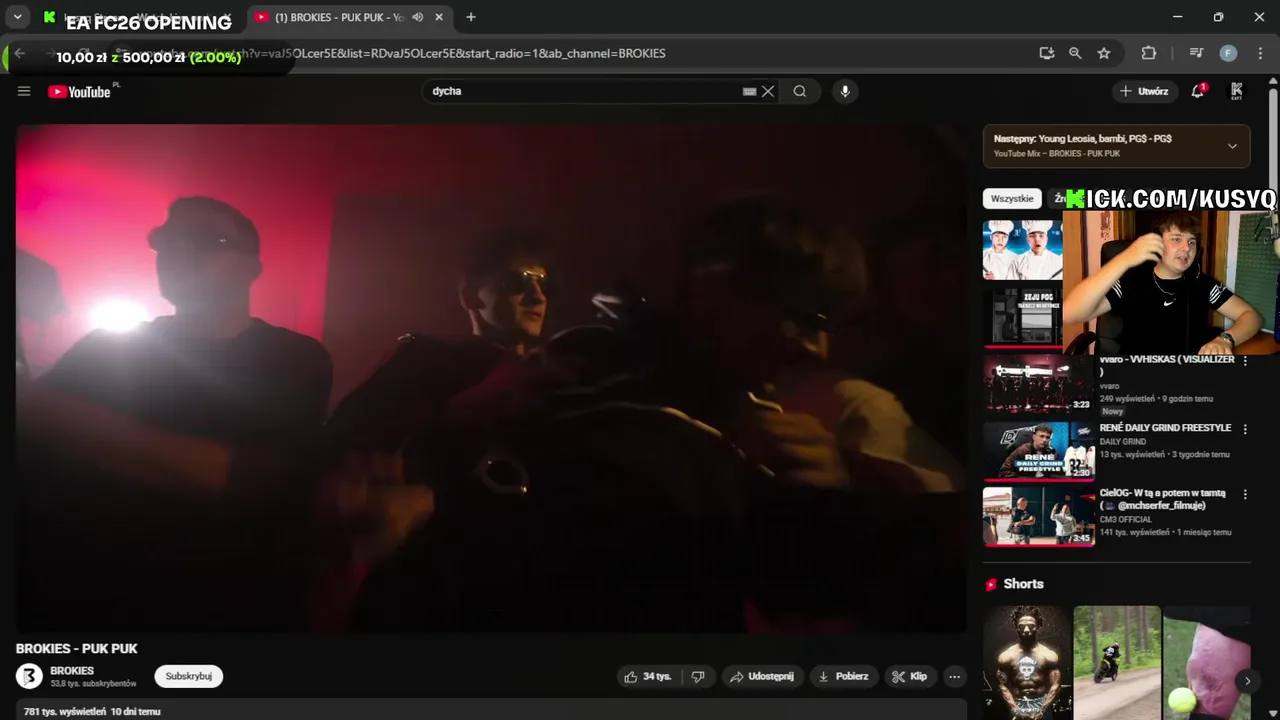Viewport: 1280px width, 720px height.
Task: Submit search with magnifier button
Action: [x=800, y=91]
